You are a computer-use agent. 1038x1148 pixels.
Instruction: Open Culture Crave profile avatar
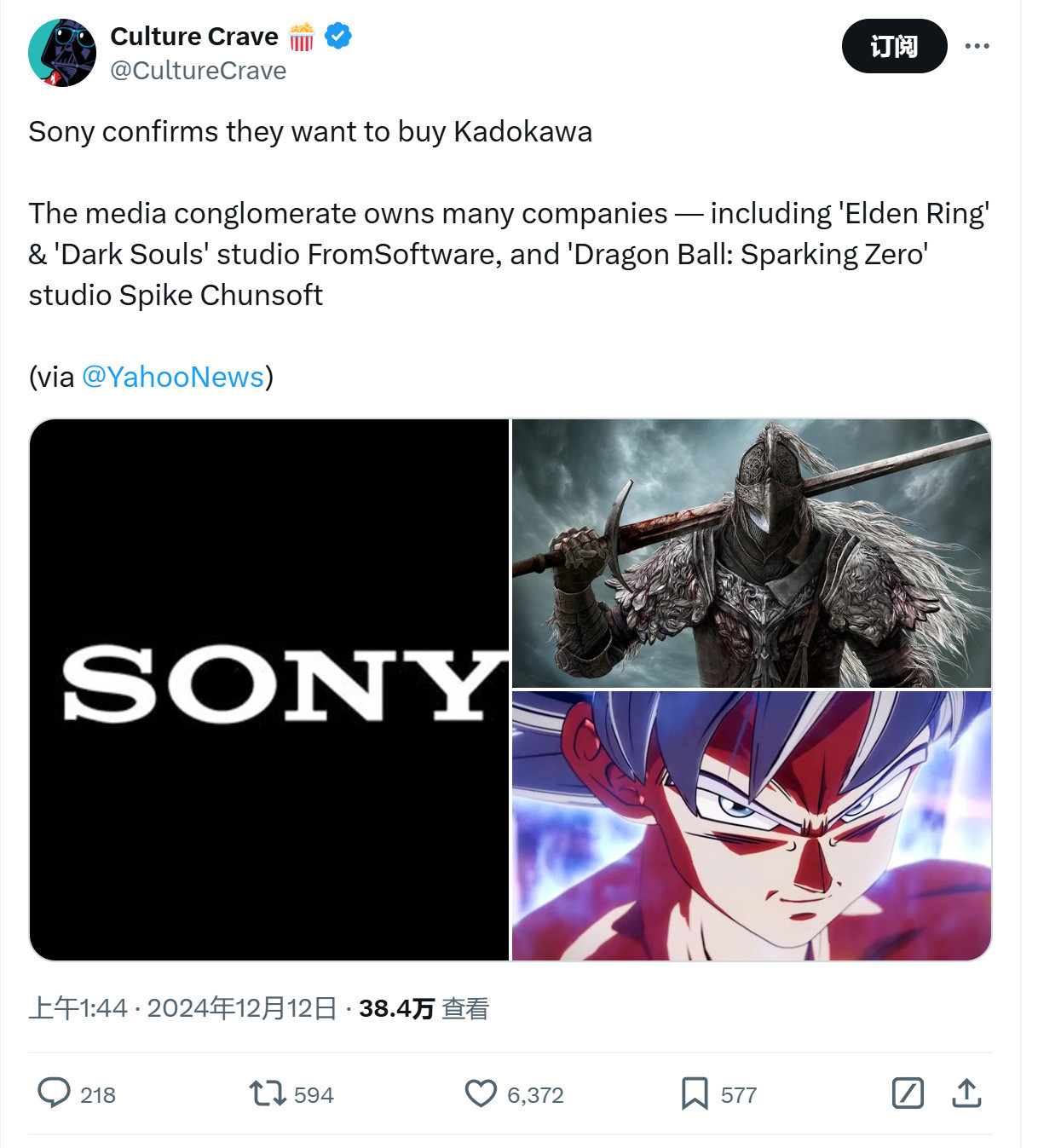pos(62,53)
